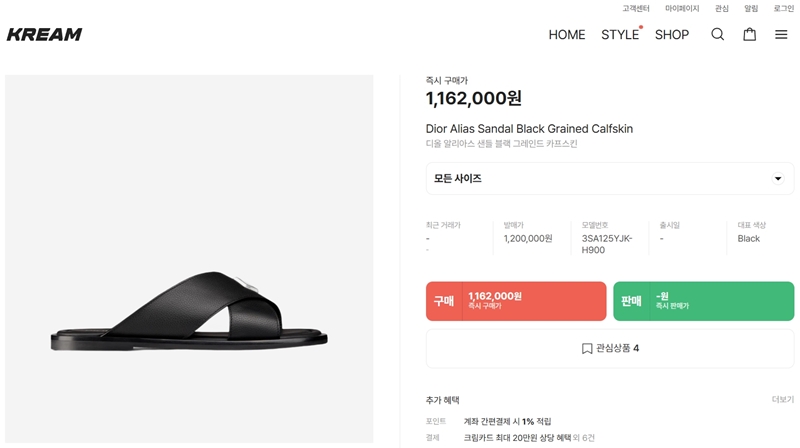Click the bookmark icon for 관심상품
Image resolution: width=800 pixels, height=448 pixels.
(x=587, y=349)
